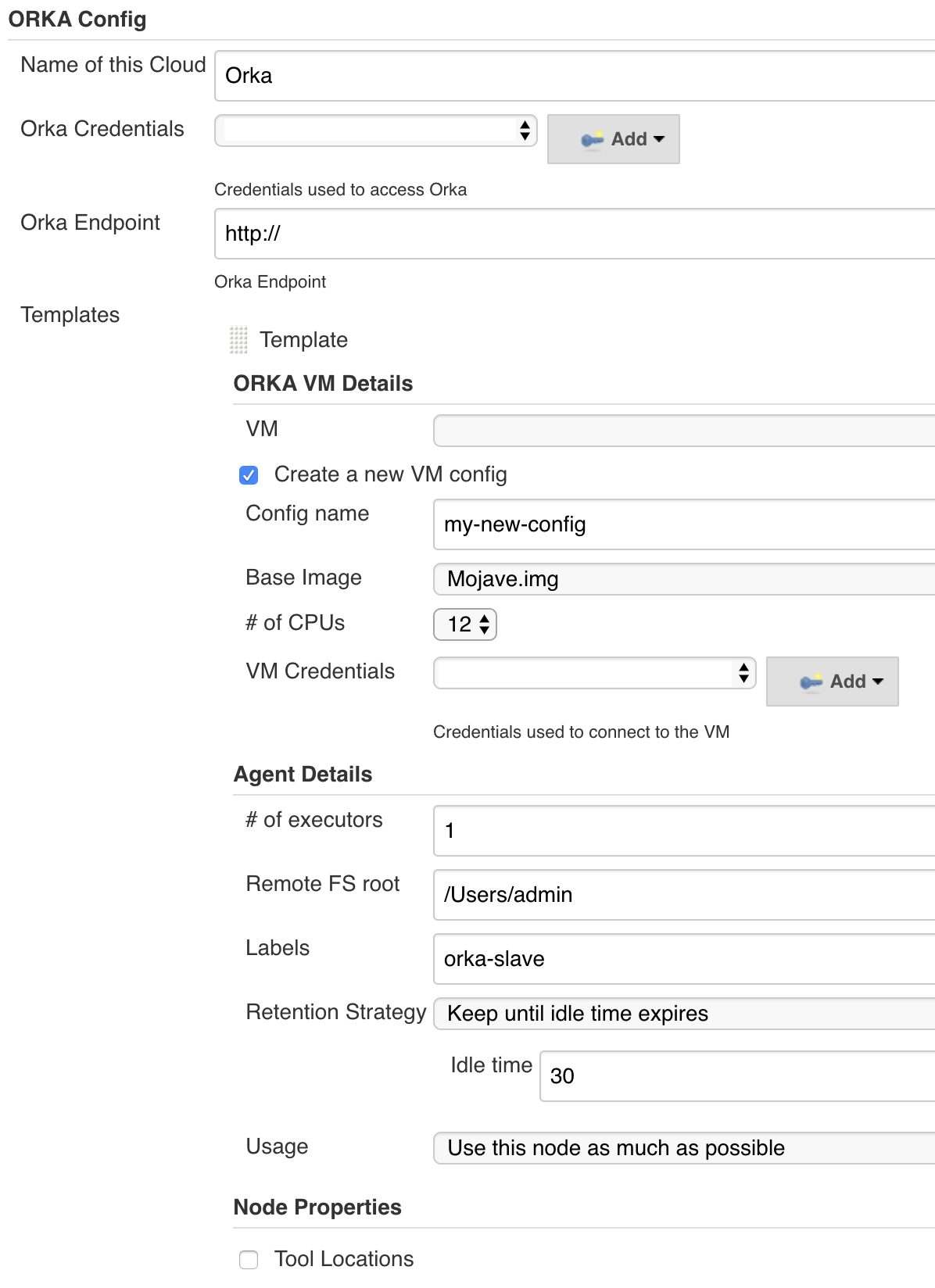Click Add button next to Orka Credentials
This screenshot has height=1288, width=935.
pos(614,139)
